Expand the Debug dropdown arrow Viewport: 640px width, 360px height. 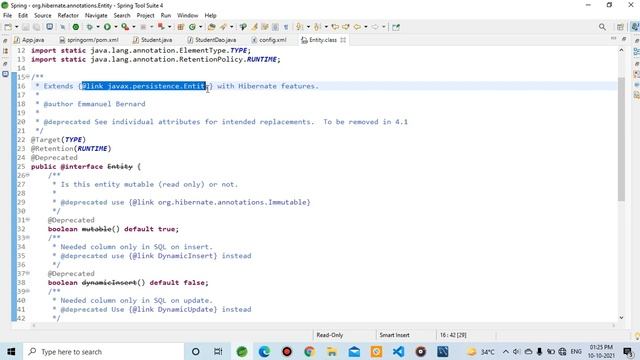[x=98, y=27]
